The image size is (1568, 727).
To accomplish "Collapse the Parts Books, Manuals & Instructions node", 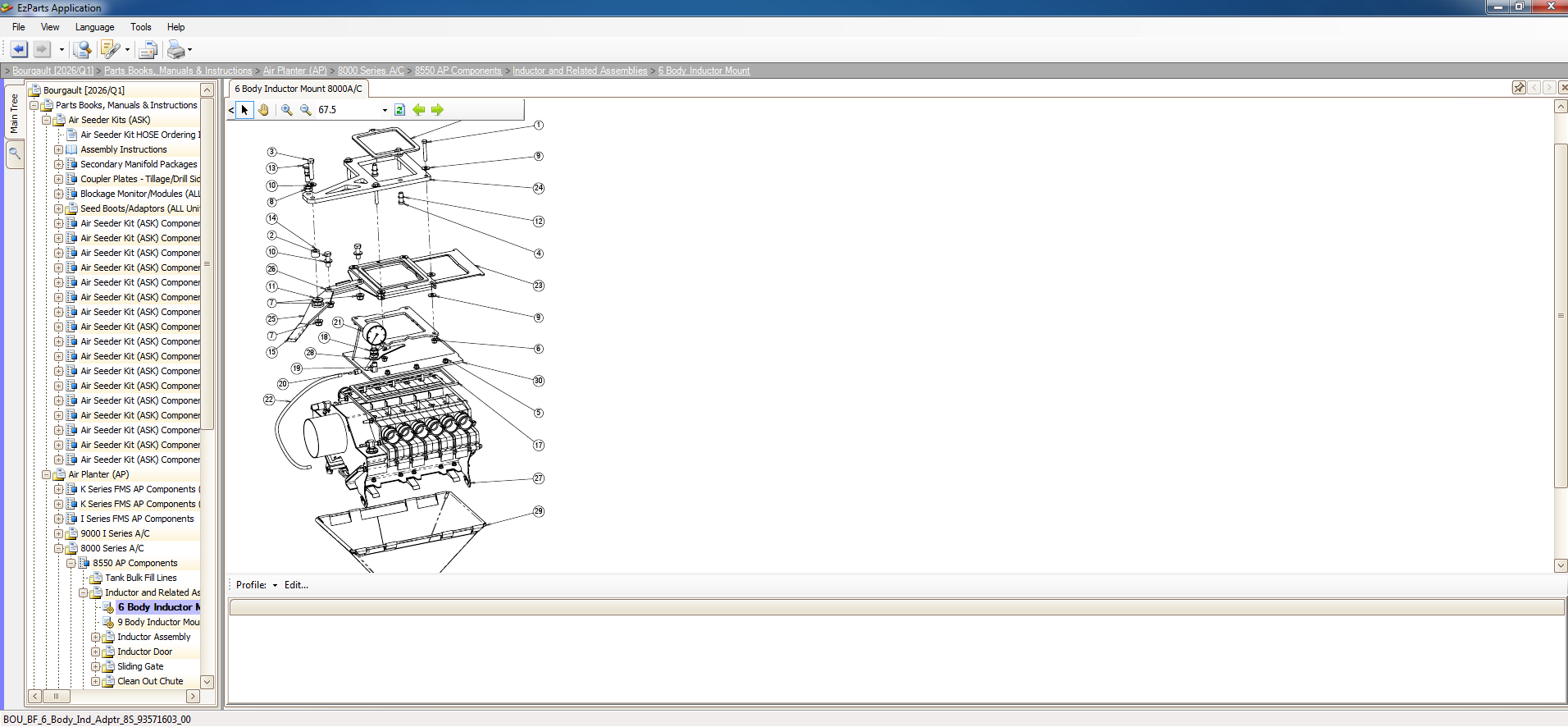I will 34,105.
